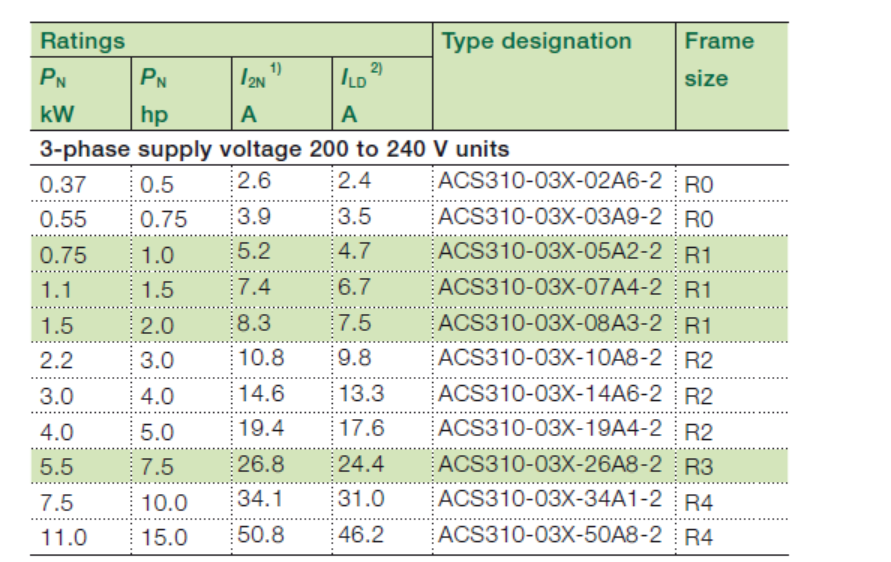Select type designation ACS310-03X-07A4-2
The height and width of the screenshot is (562, 891).
[550, 287]
